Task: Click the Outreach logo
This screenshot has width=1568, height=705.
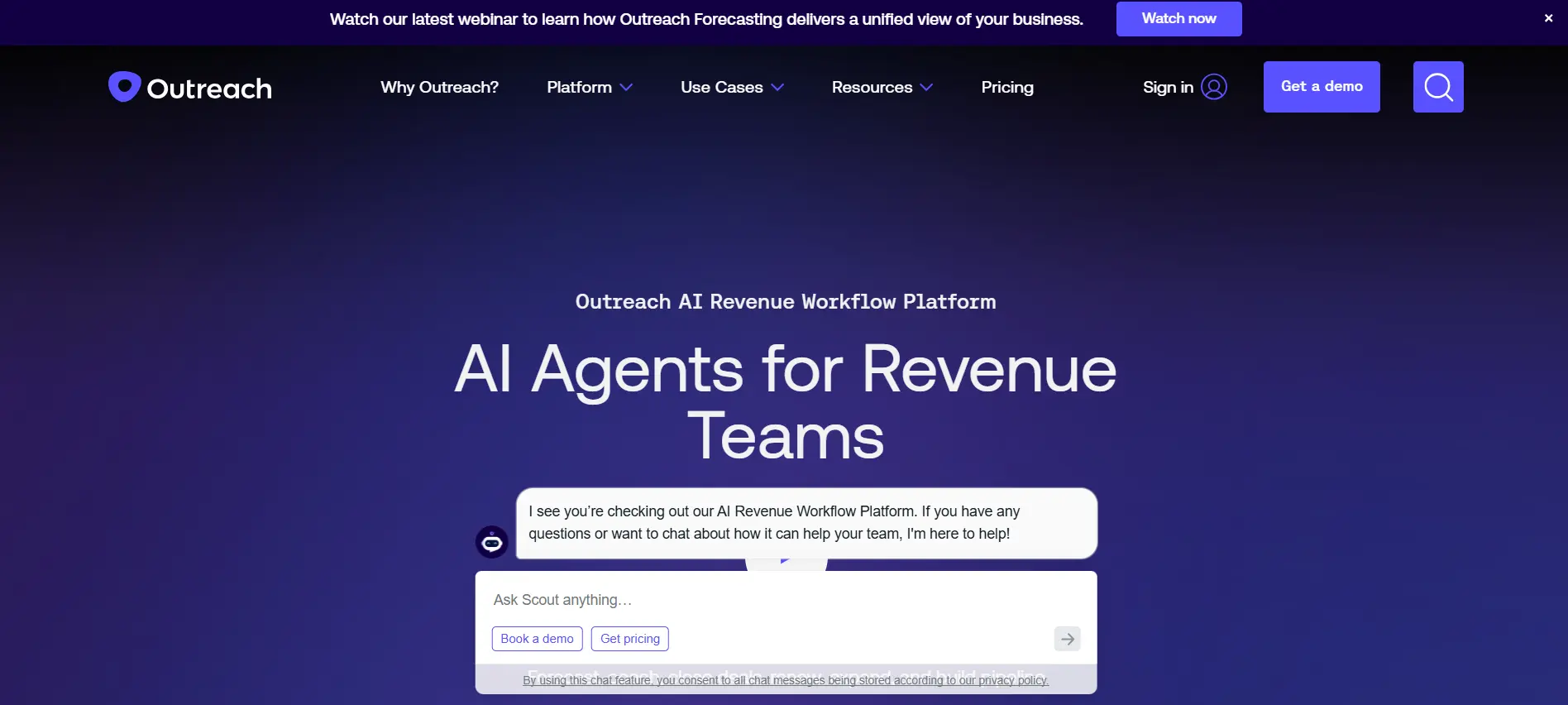Action: 190,87
